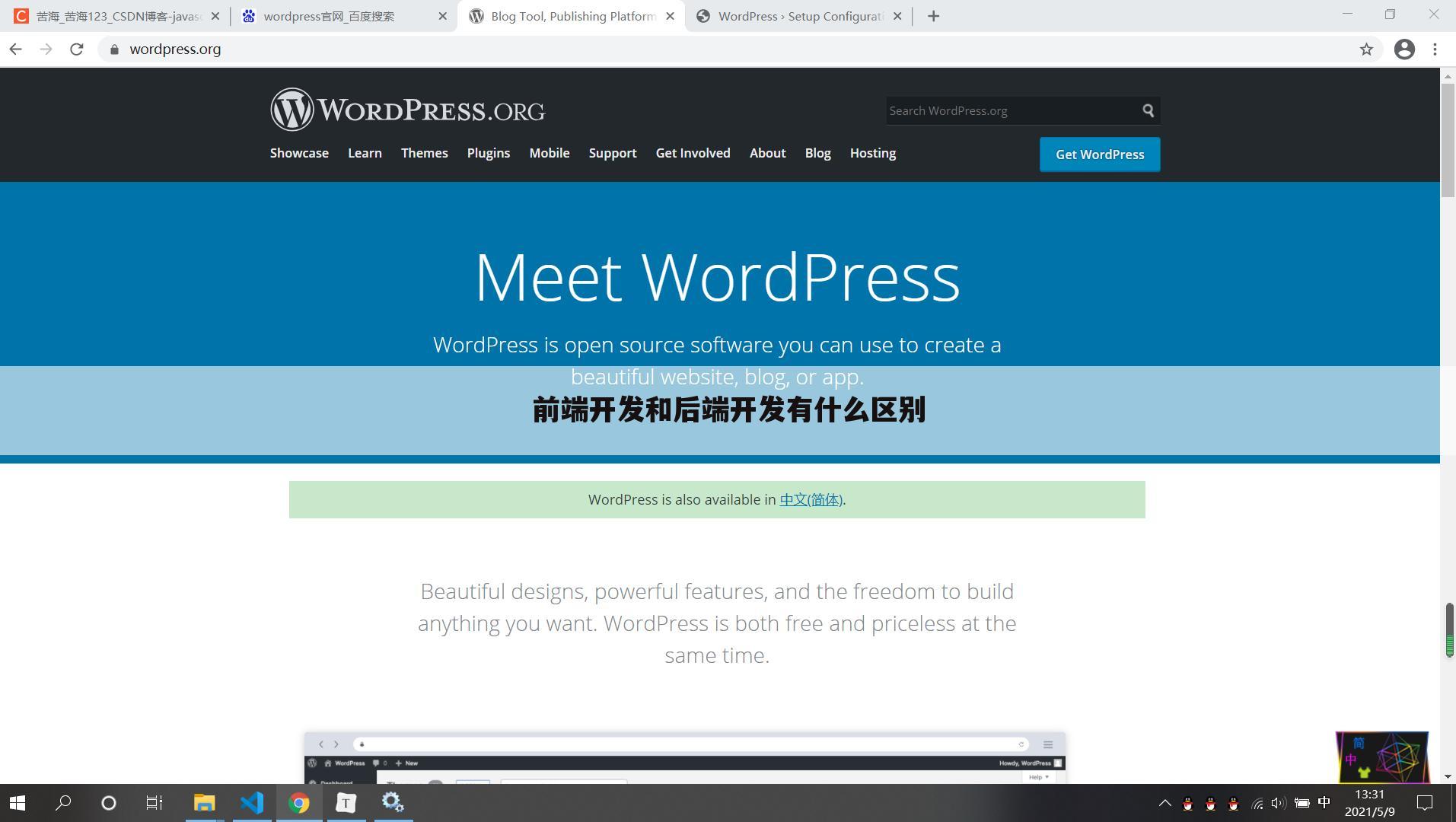This screenshot has width=1456, height=822.
Task: Click the Meet WordPress heading
Action: [717, 276]
